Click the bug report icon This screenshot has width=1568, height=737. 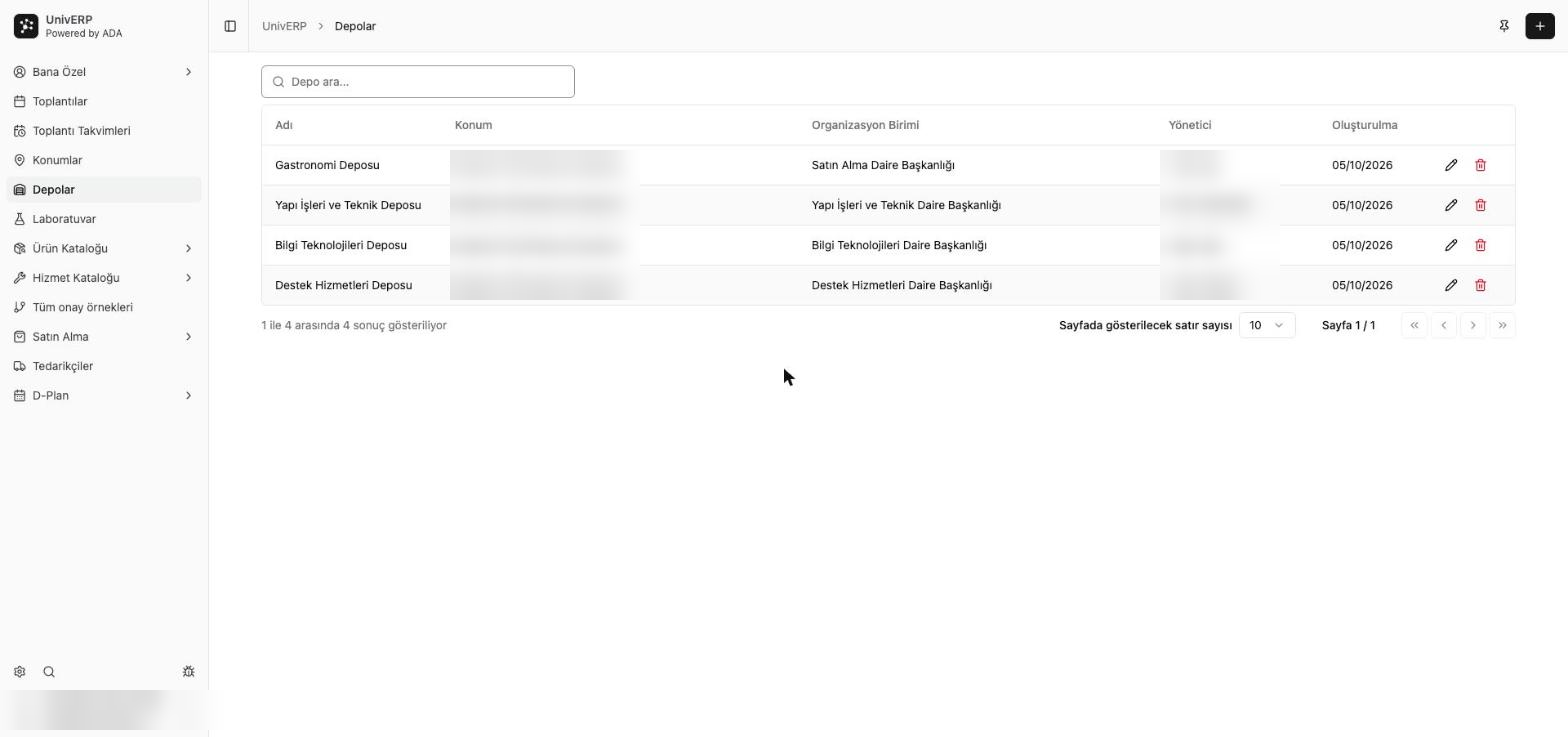(188, 672)
